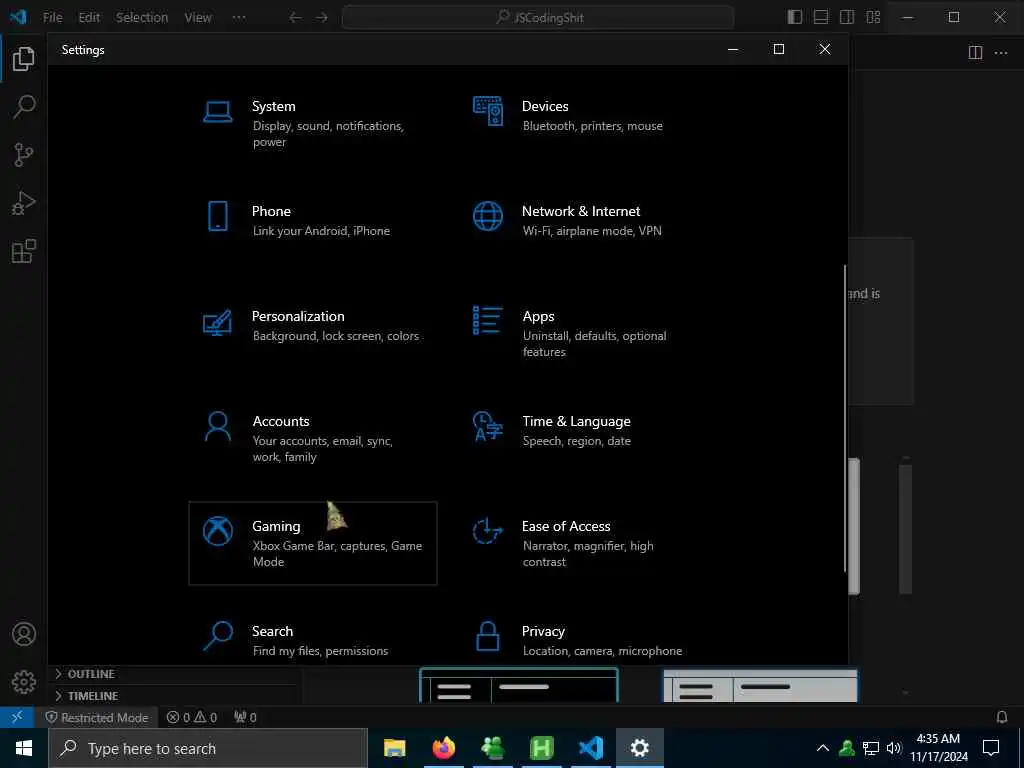
Task: Open Network & Internet settings
Action: (583, 228)
